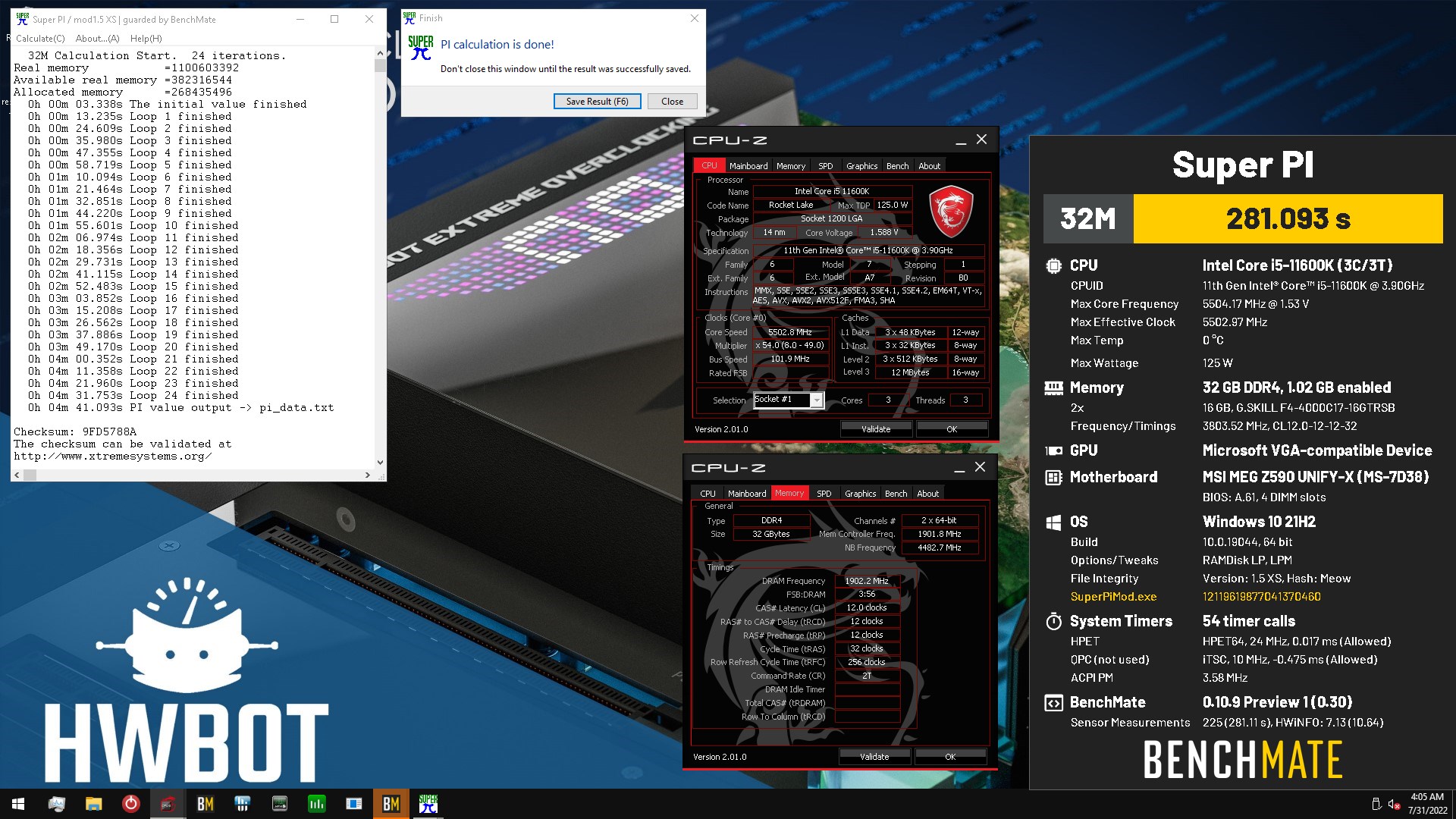
Task: Open the green chip monitor taskbar icon
Action: coord(280,804)
